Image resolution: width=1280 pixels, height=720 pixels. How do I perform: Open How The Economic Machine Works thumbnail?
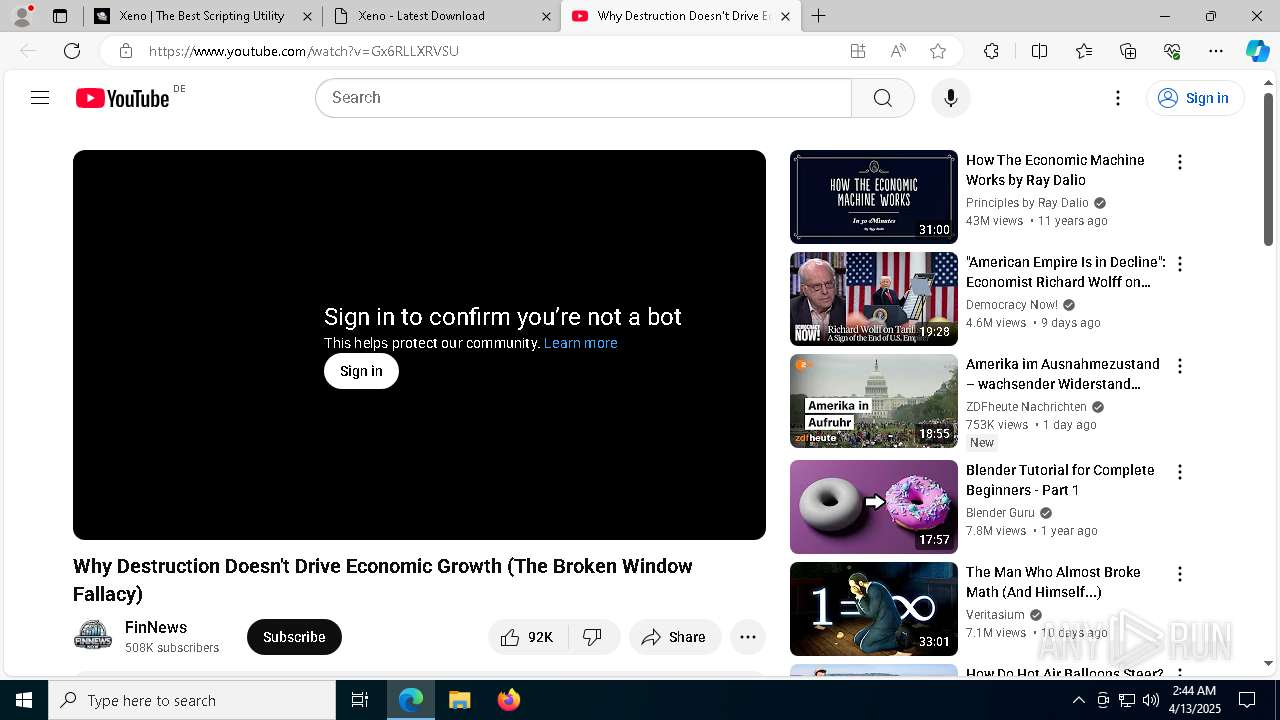point(874,197)
